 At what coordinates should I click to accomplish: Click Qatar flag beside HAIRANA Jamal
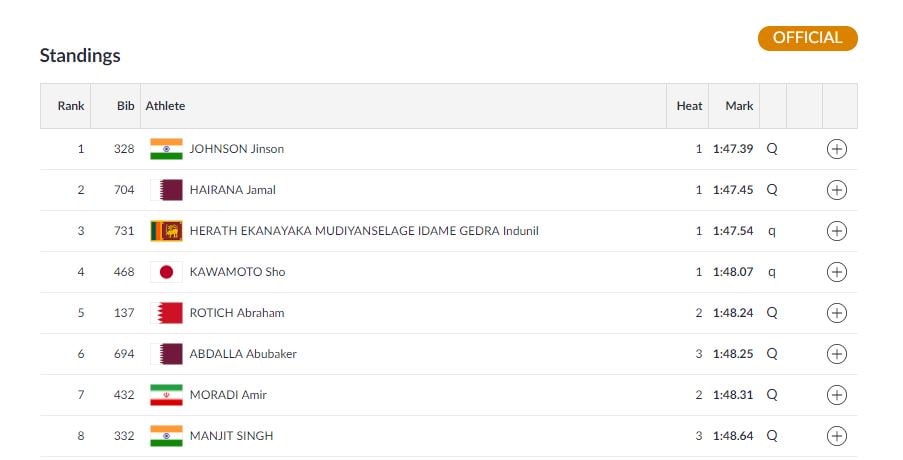(x=166, y=190)
